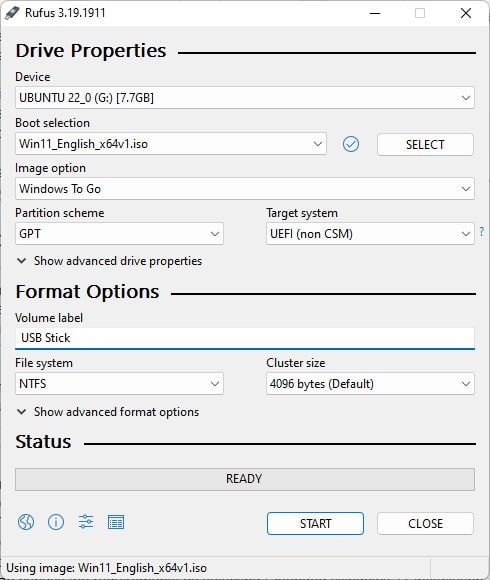Click the Rufus title bar icon
490x580 pixels.
(x=11, y=13)
